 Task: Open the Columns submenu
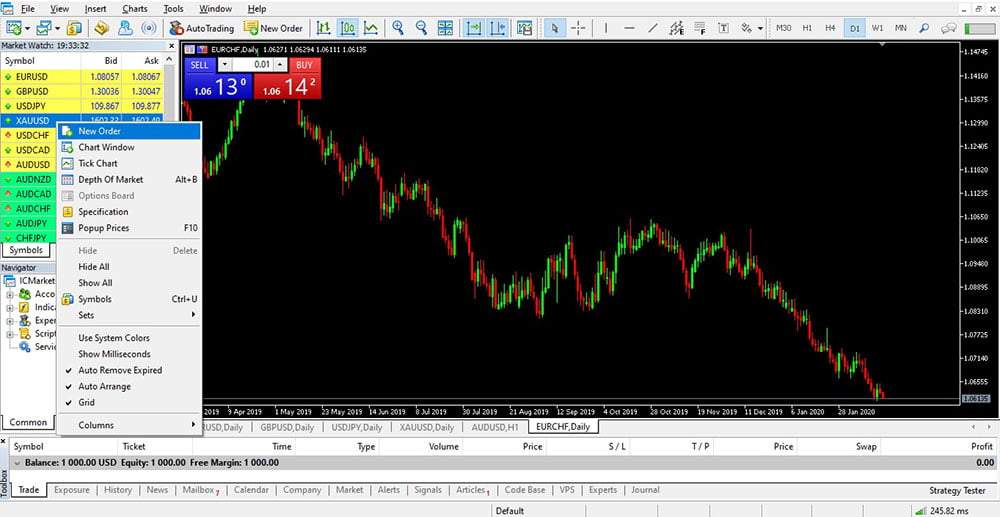coord(129,425)
